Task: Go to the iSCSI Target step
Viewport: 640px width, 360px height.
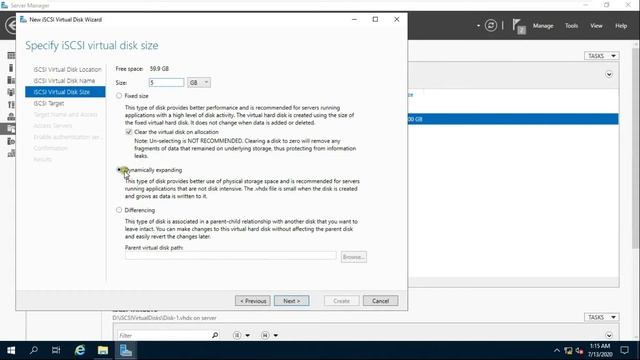Action: click(x=49, y=103)
